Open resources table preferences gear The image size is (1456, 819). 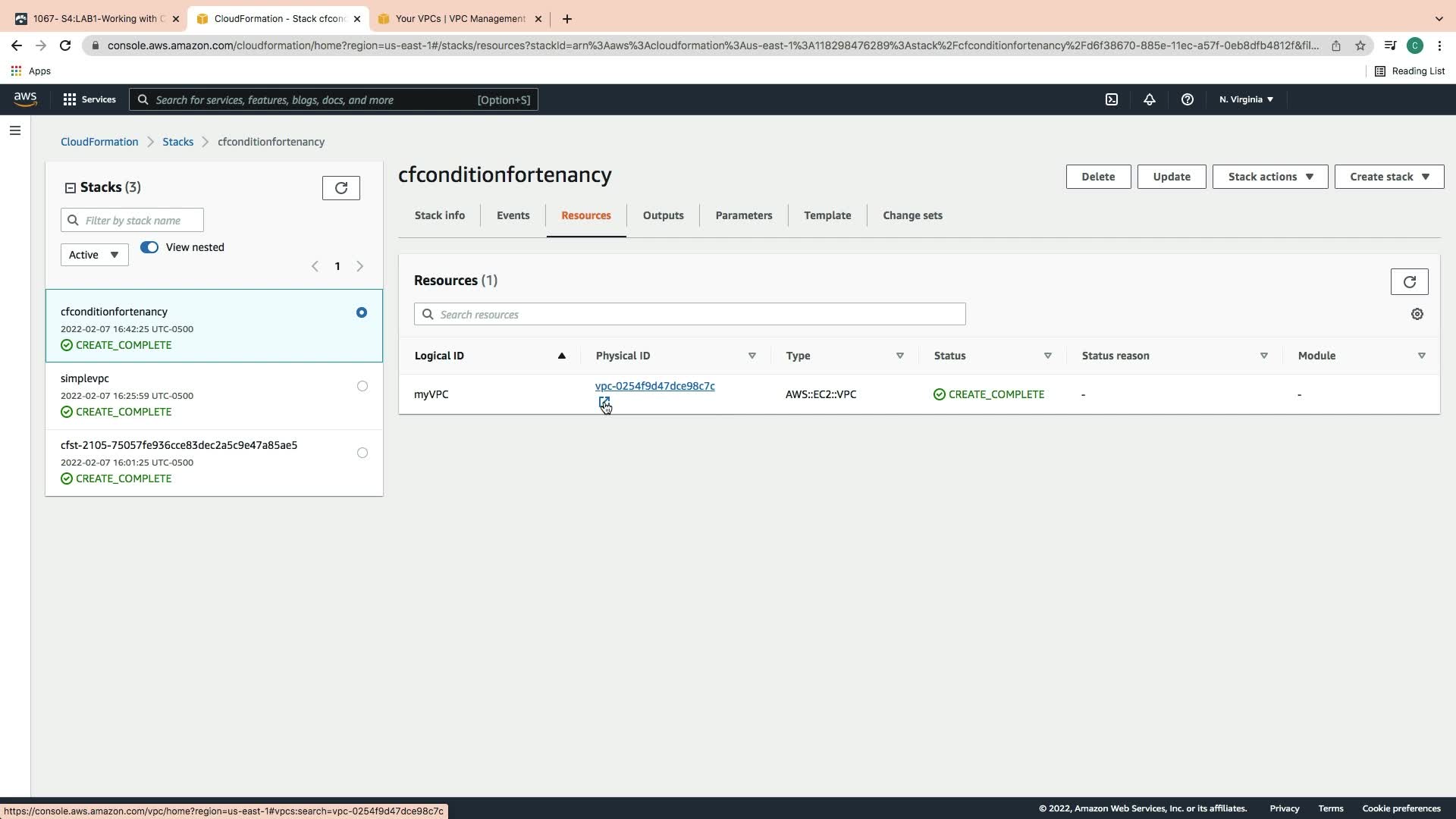click(x=1417, y=314)
